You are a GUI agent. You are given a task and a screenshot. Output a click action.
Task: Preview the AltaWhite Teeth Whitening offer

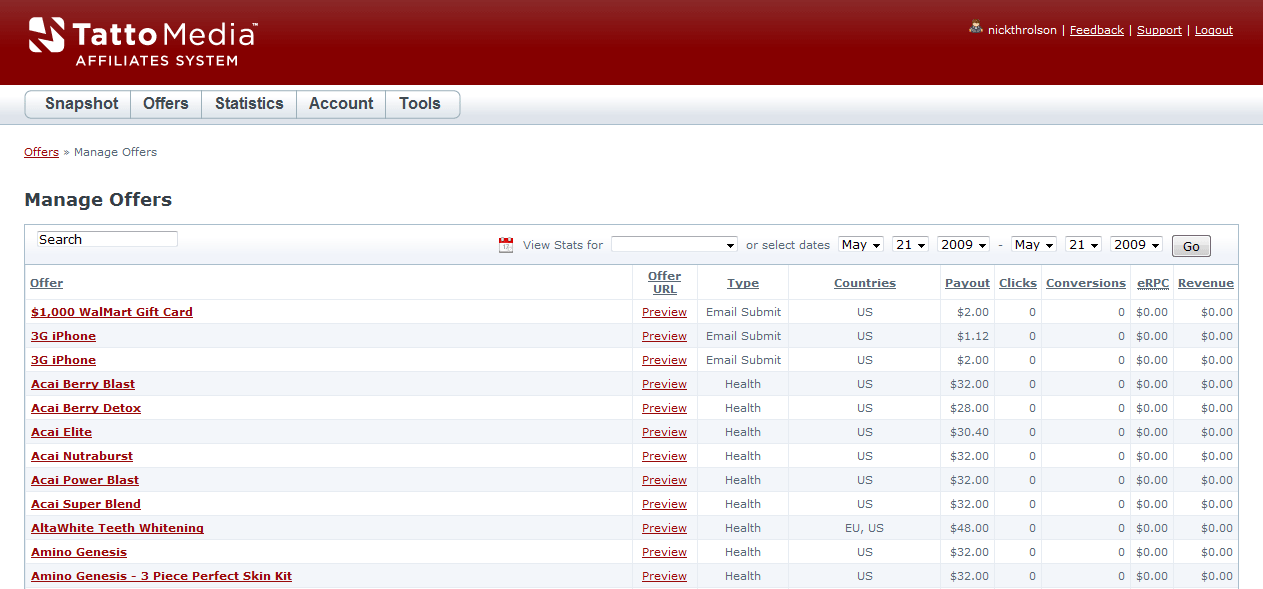pos(664,528)
